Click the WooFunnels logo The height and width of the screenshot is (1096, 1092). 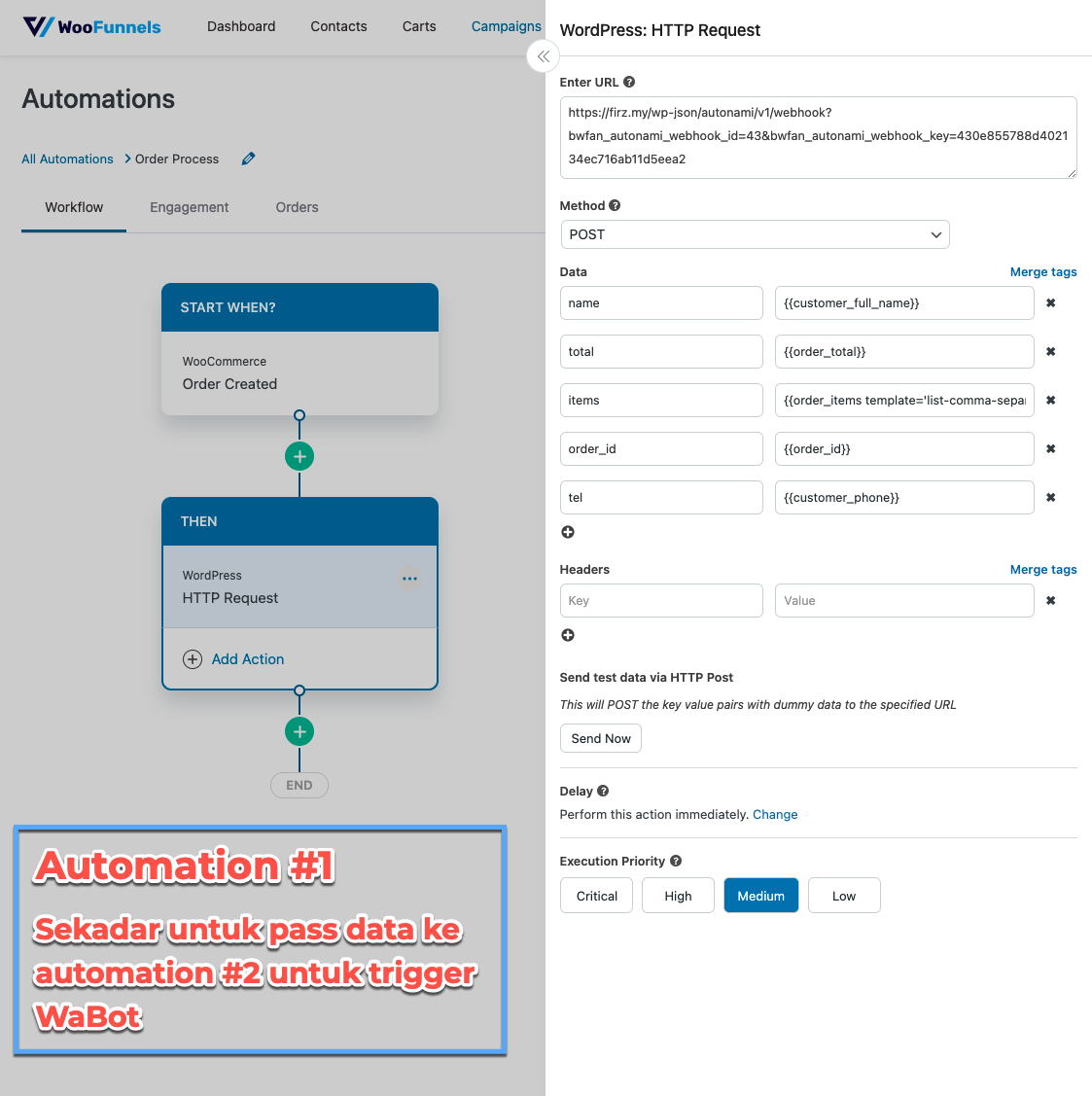pyautogui.click(x=91, y=27)
